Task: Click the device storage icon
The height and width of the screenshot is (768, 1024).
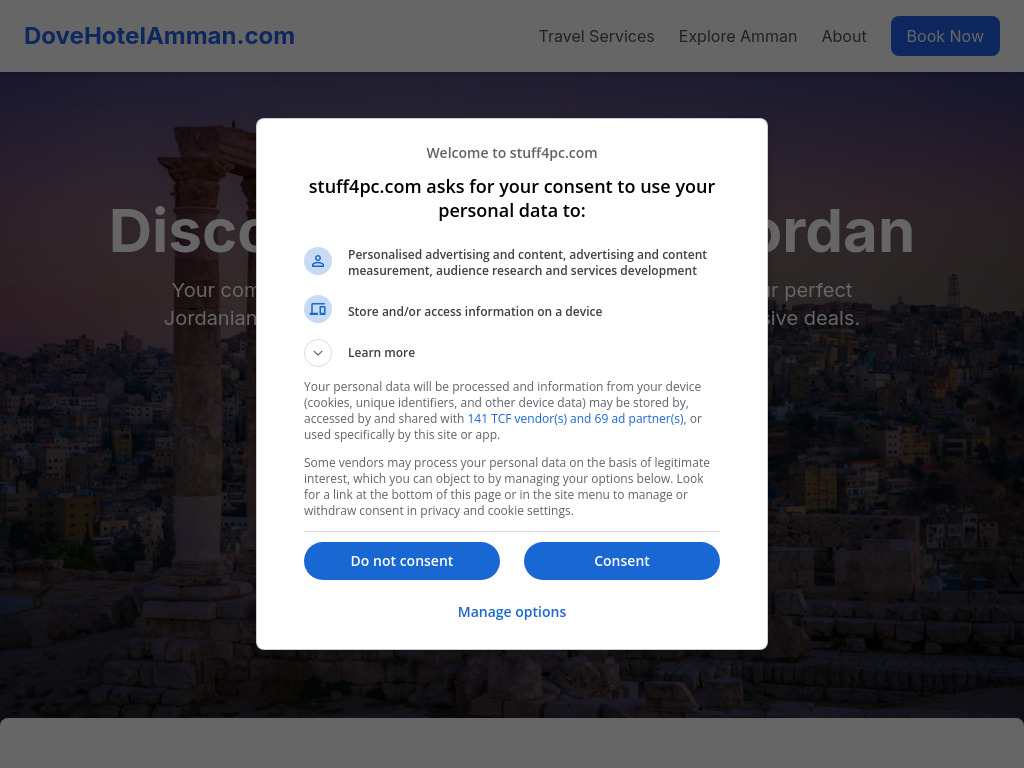Action: (x=318, y=310)
